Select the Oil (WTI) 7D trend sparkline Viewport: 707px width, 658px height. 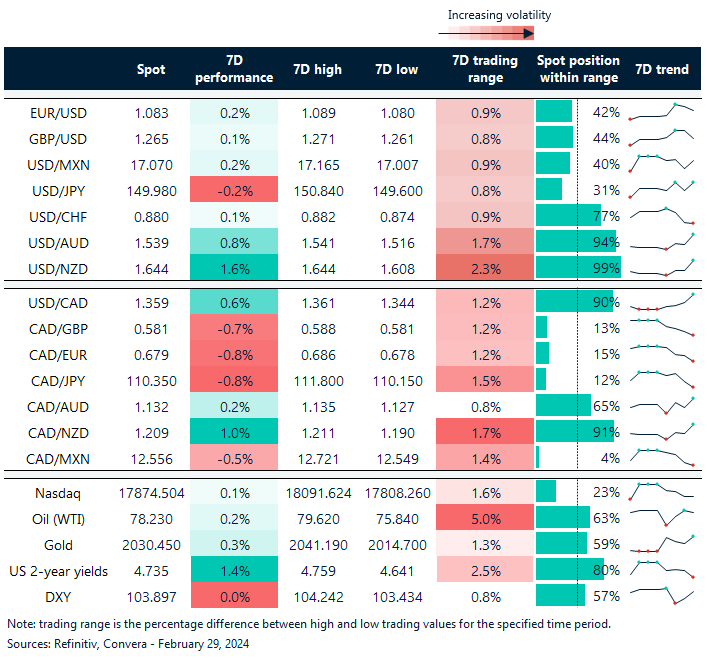(x=663, y=517)
